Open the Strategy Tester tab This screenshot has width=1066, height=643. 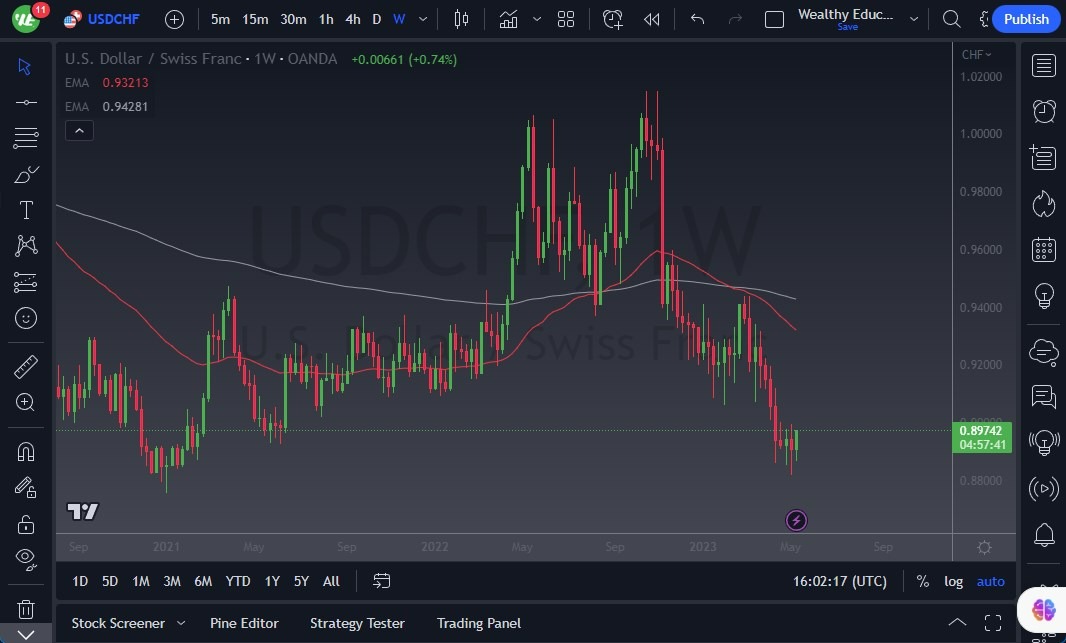pyautogui.click(x=357, y=623)
